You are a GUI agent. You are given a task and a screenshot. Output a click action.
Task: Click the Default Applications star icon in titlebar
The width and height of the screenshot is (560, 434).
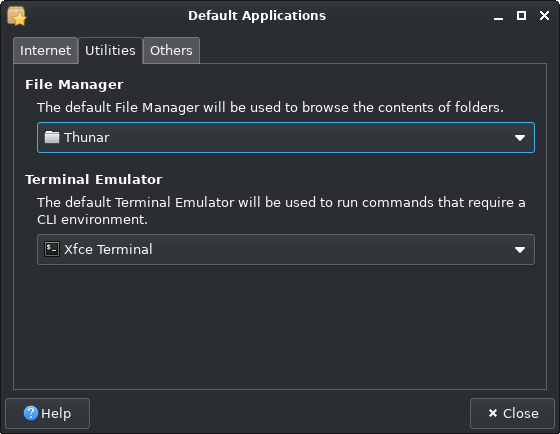pos(17,16)
